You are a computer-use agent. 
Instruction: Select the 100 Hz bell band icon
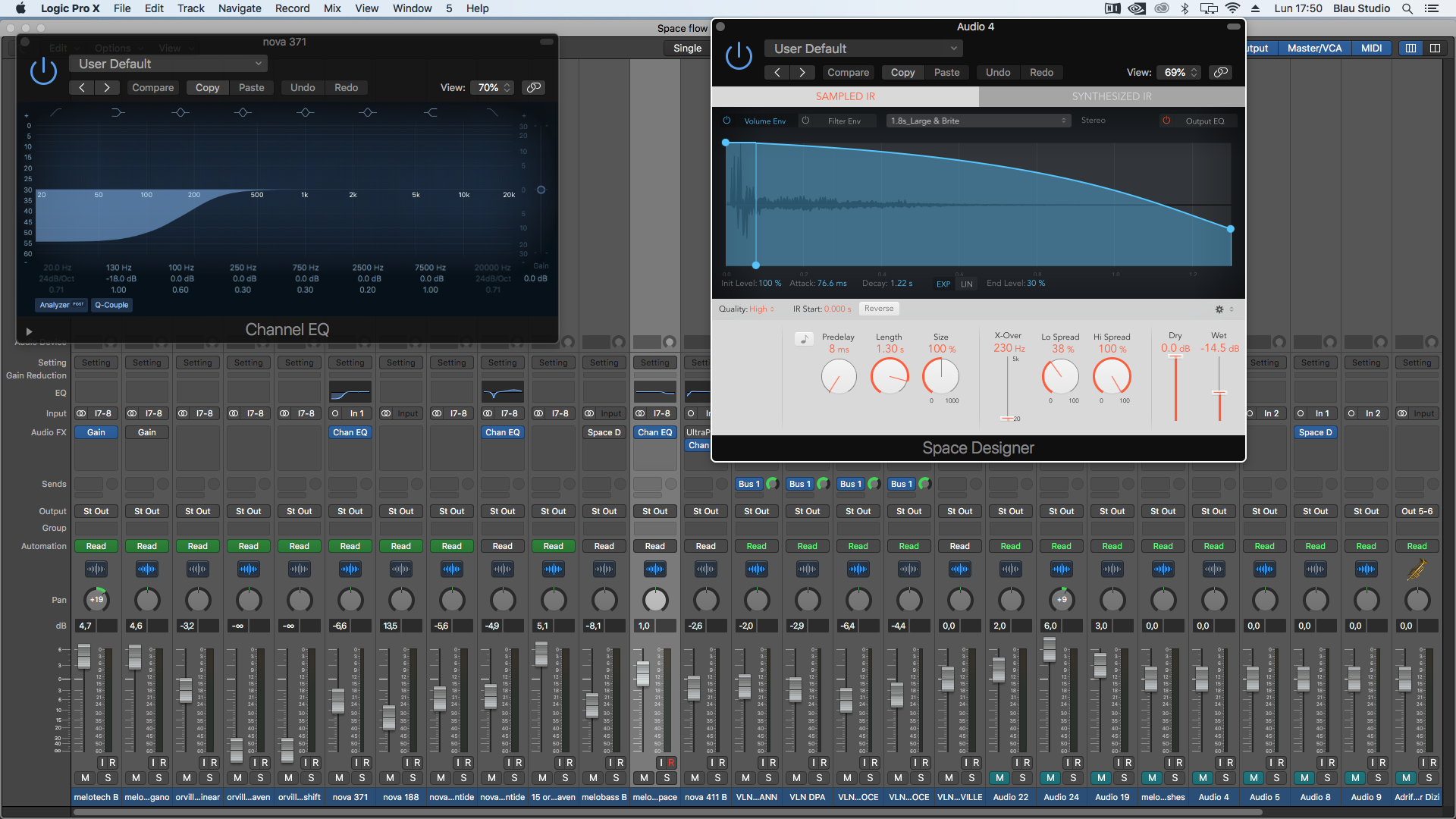tap(180, 112)
